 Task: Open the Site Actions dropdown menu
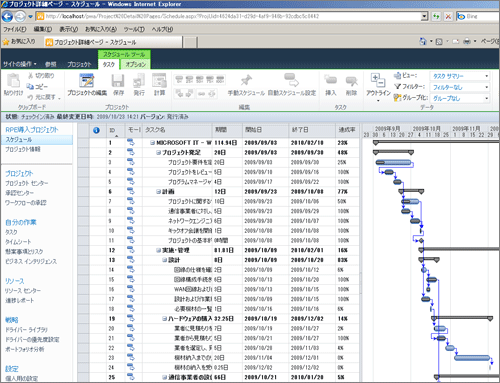pyautogui.click(x=20, y=64)
